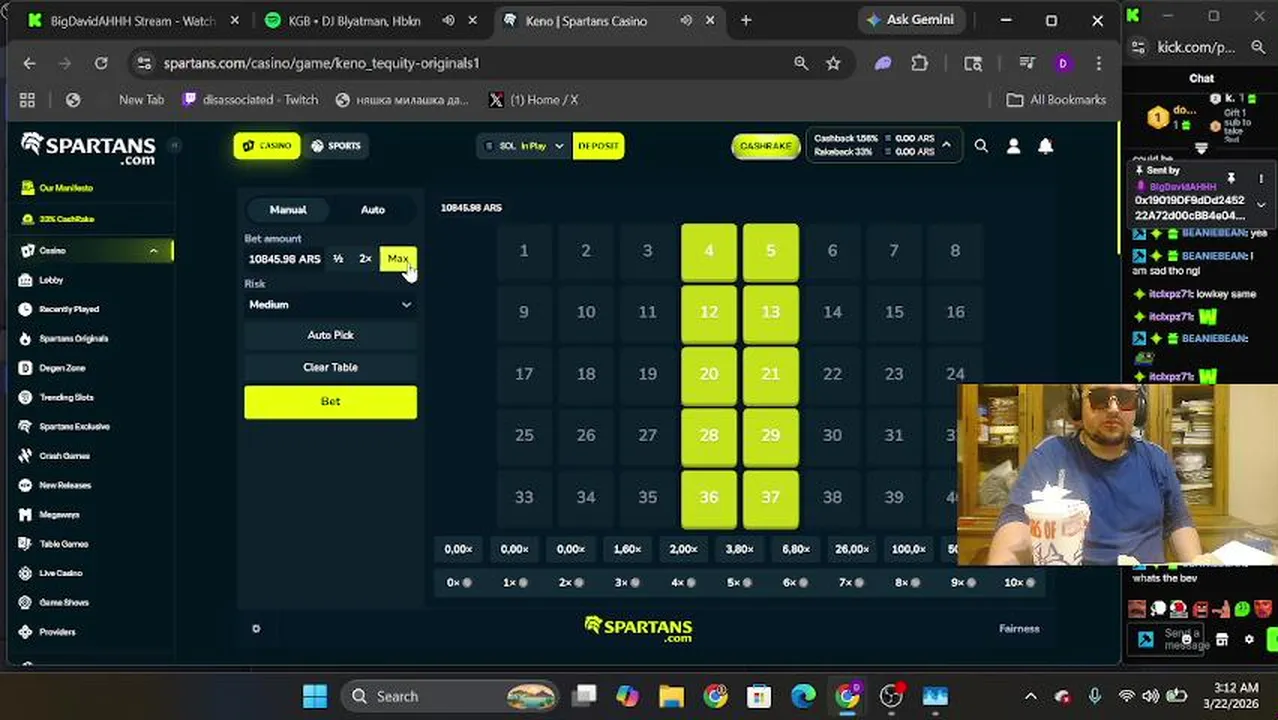Open File Explorer from taskbar
The width and height of the screenshot is (1278, 720).
tap(671, 696)
